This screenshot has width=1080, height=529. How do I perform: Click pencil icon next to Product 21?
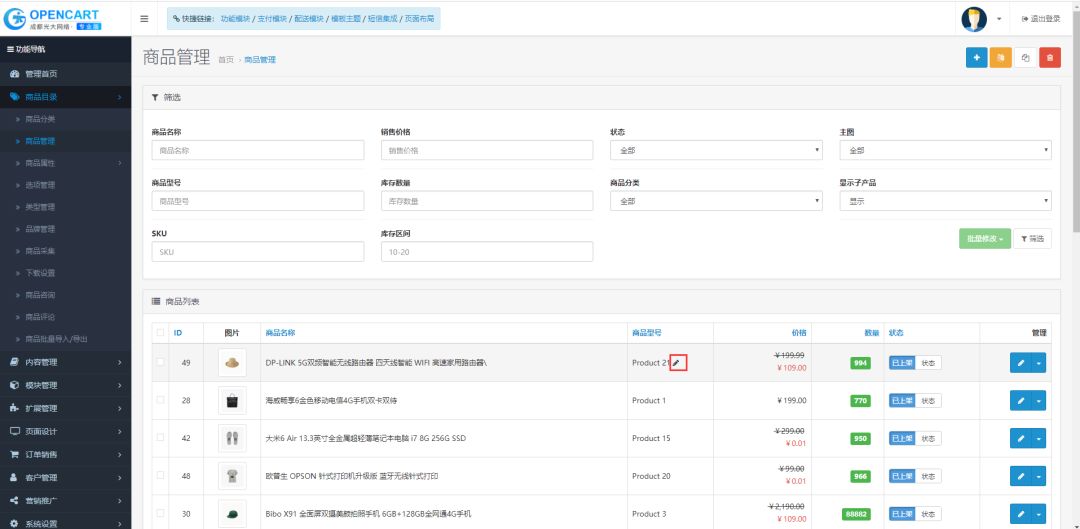click(678, 363)
